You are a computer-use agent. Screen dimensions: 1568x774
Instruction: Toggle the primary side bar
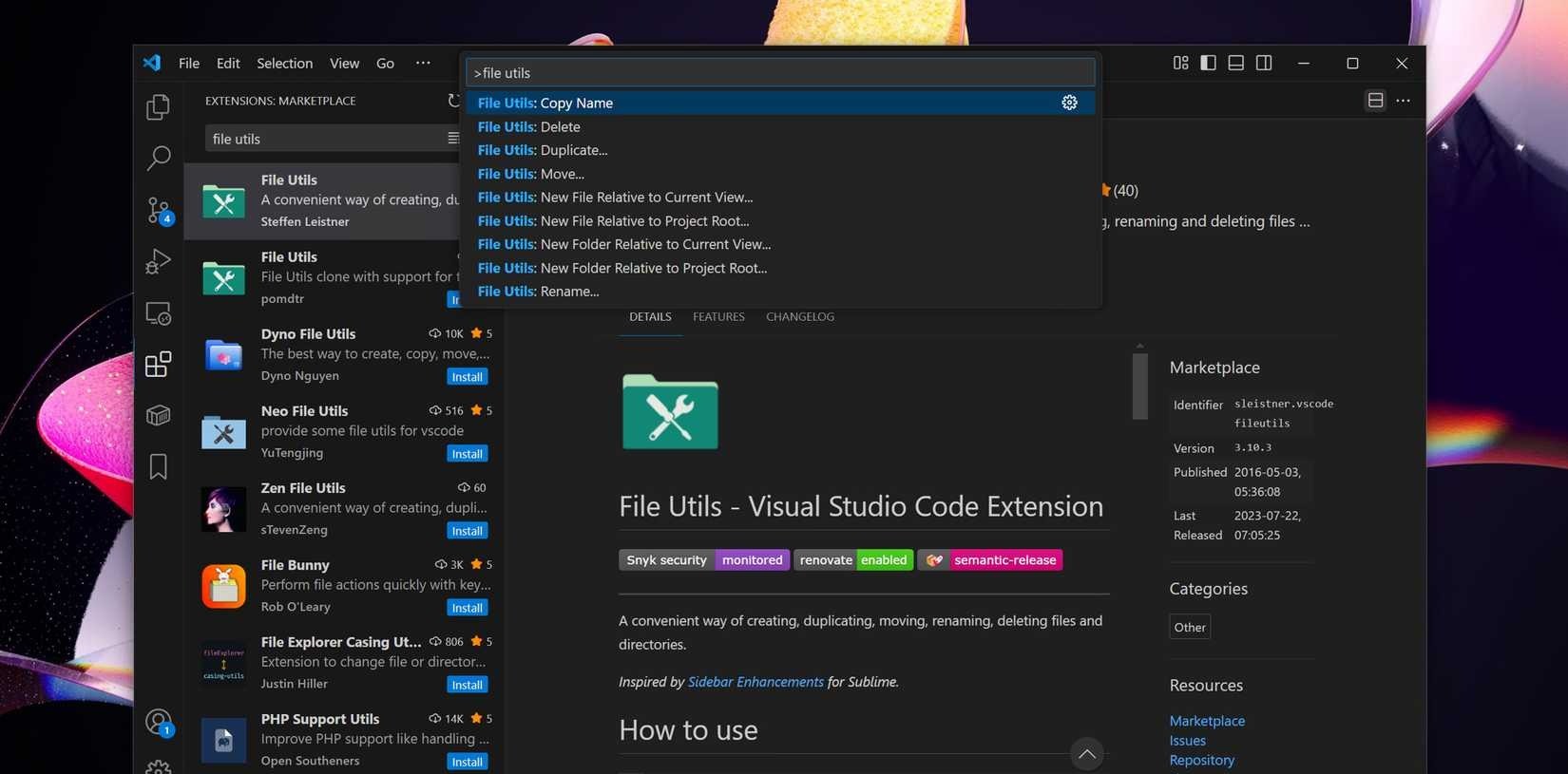click(1208, 63)
